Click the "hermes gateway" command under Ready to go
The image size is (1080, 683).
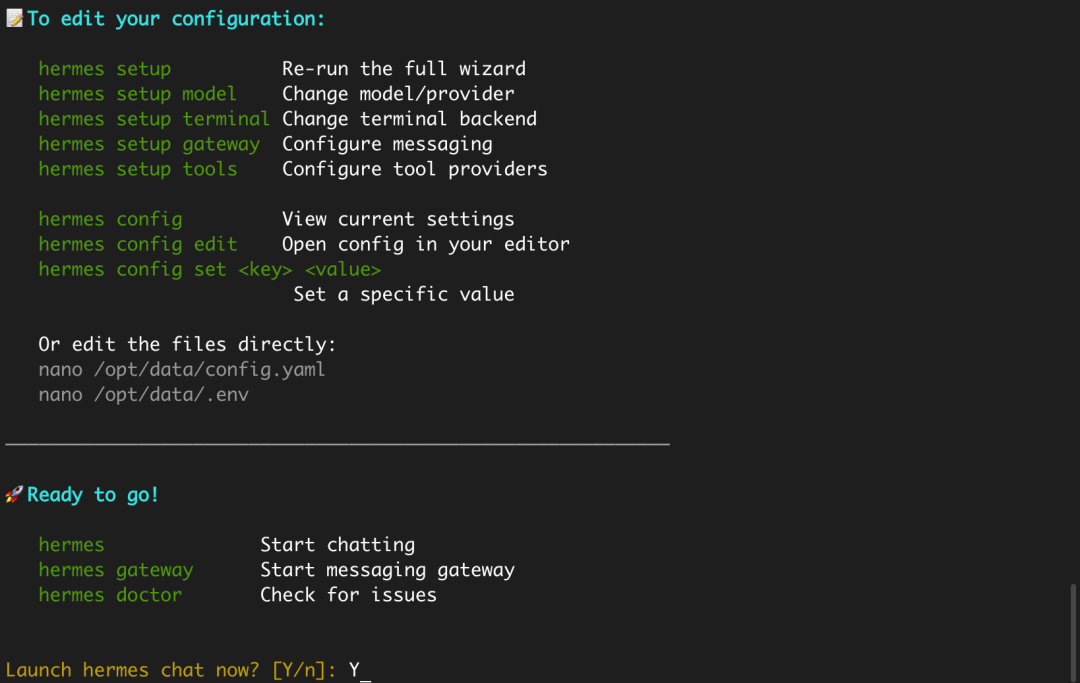[x=115, y=570]
